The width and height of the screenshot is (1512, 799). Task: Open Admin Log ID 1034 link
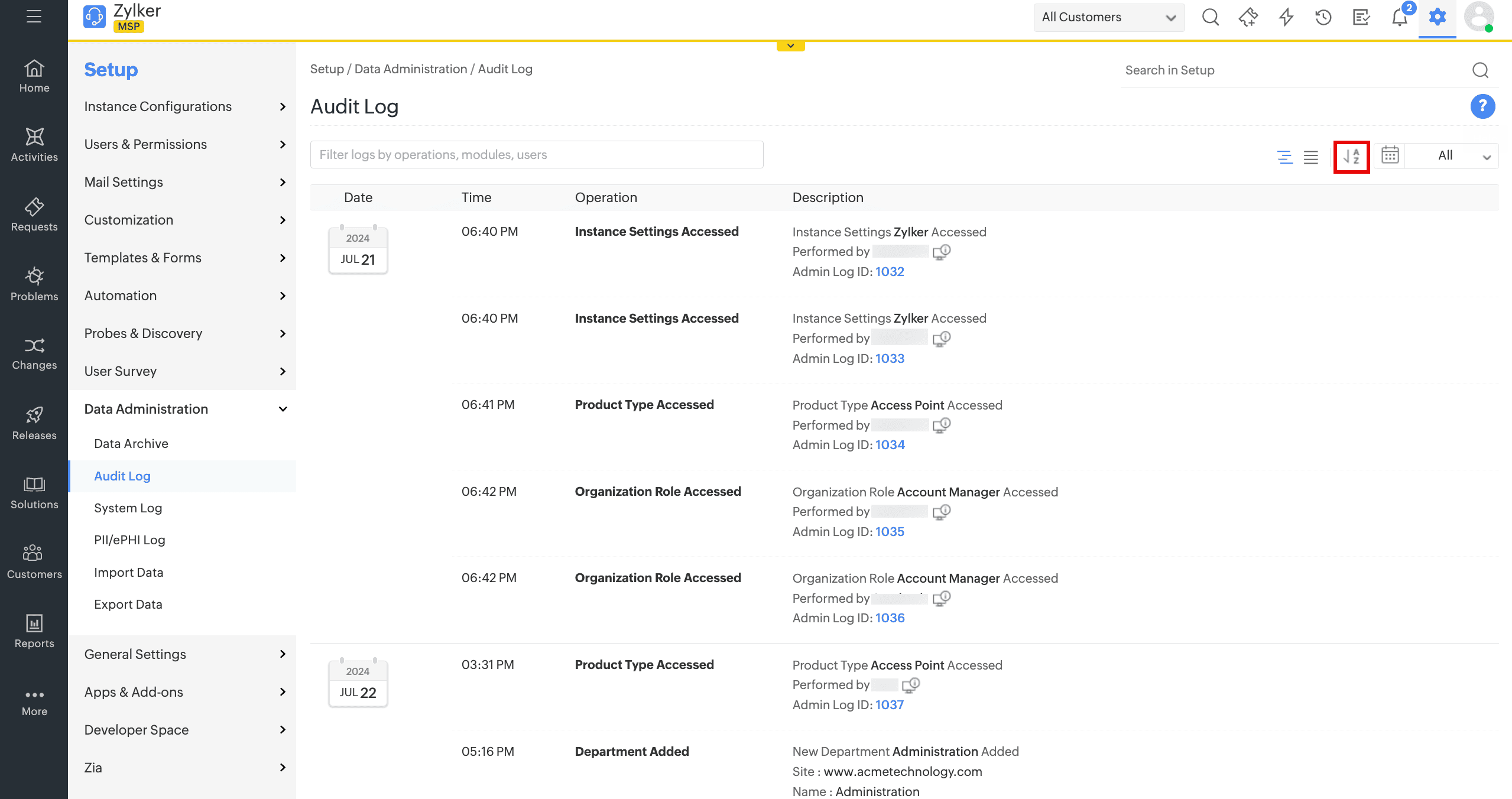(x=890, y=445)
